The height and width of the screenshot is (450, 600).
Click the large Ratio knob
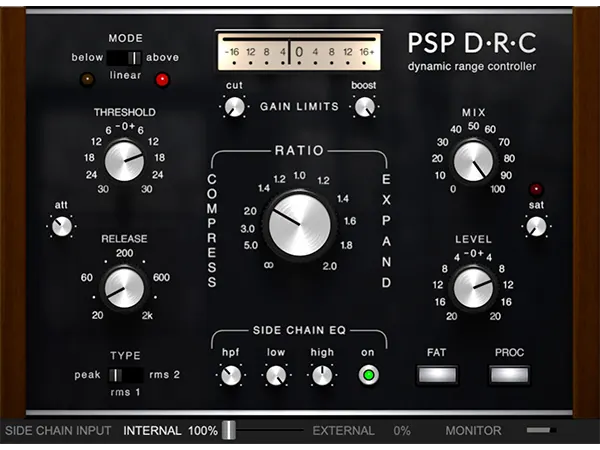point(300,224)
